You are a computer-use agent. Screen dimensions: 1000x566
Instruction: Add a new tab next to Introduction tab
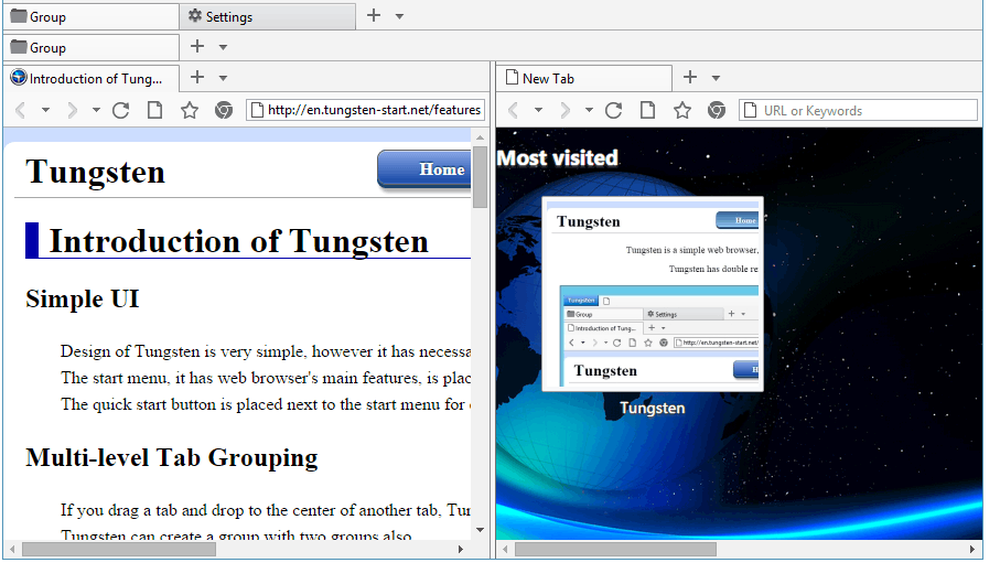pos(197,78)
